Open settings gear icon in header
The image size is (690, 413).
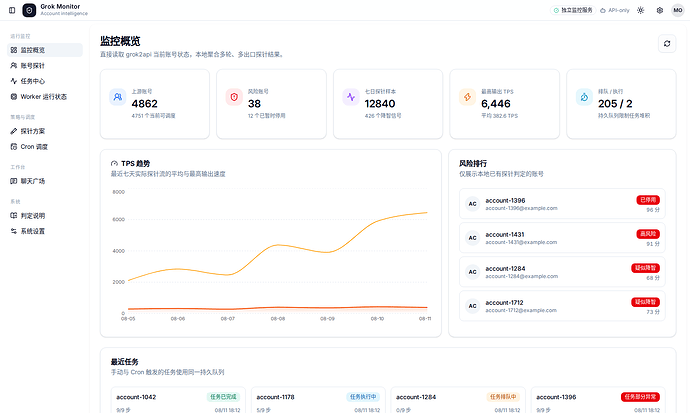[x=660, y=10]
